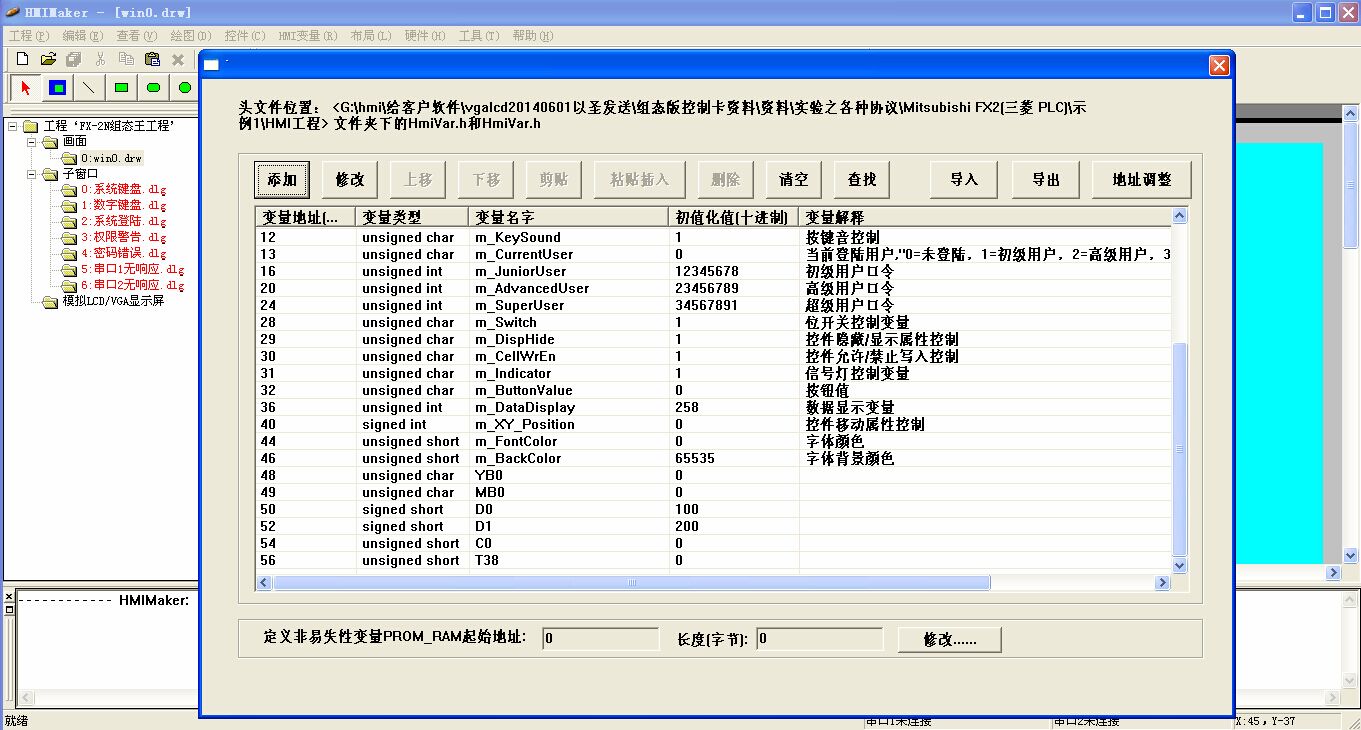Select the diagonal line drawing tool
The image size is (1361, 730).
89,88
